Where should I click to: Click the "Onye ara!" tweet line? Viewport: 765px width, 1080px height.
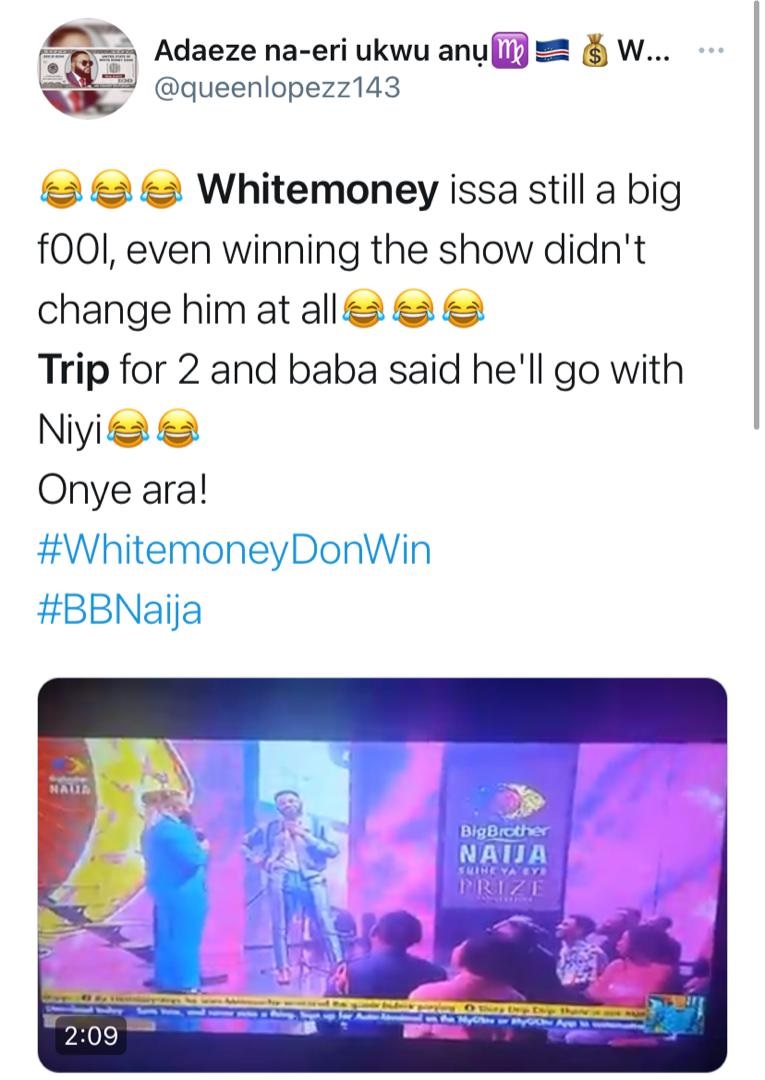[x=121, y=491]
